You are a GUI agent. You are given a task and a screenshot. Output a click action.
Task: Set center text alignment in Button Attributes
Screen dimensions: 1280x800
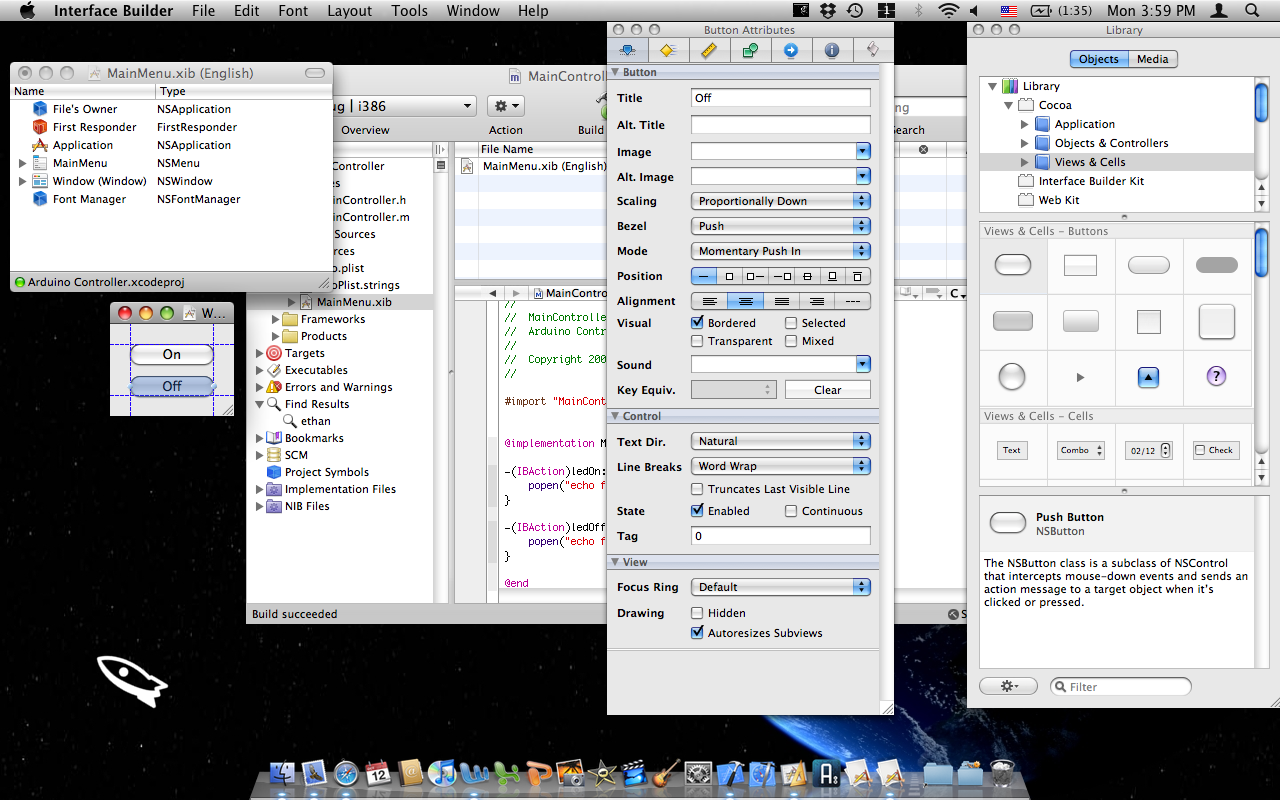745,301
